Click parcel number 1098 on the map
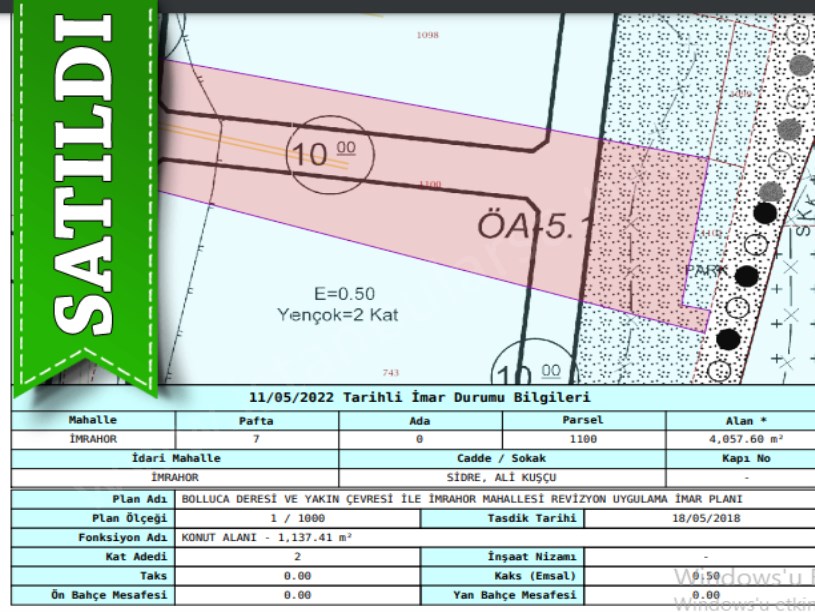Image resolution: width=815 pixels, height=612 pixels. (x=427, y=35)
